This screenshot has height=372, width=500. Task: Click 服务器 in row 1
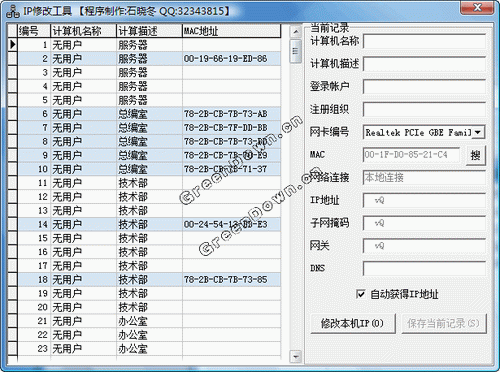[x=133, y=45]
